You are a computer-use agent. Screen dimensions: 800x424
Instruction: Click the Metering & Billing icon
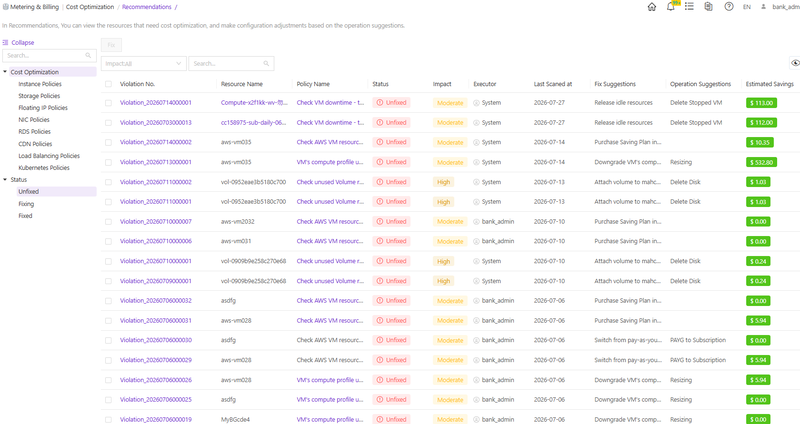pyautogui.click(x=5, y=7)
